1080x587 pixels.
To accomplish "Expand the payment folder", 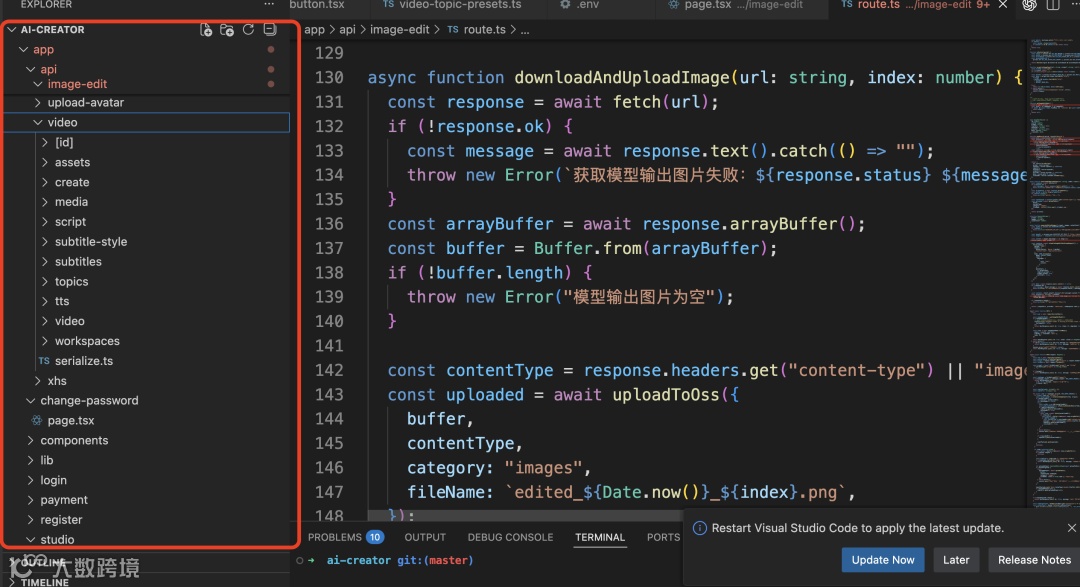I will point(30,500).
